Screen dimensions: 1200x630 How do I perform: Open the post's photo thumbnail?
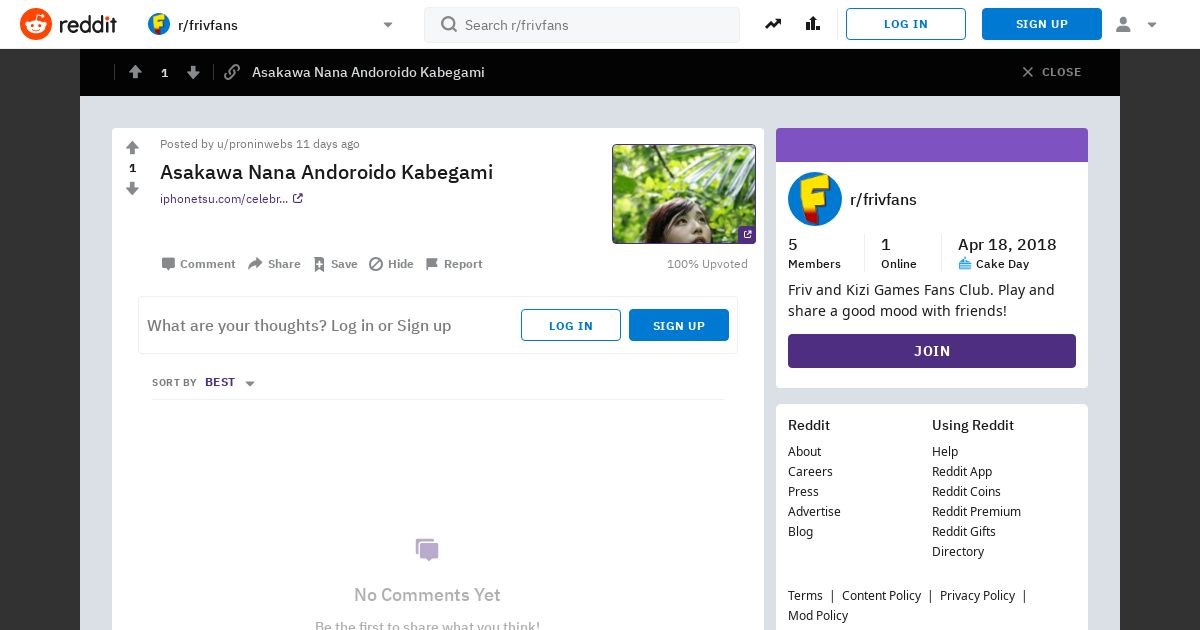click(x=684, y=194)
